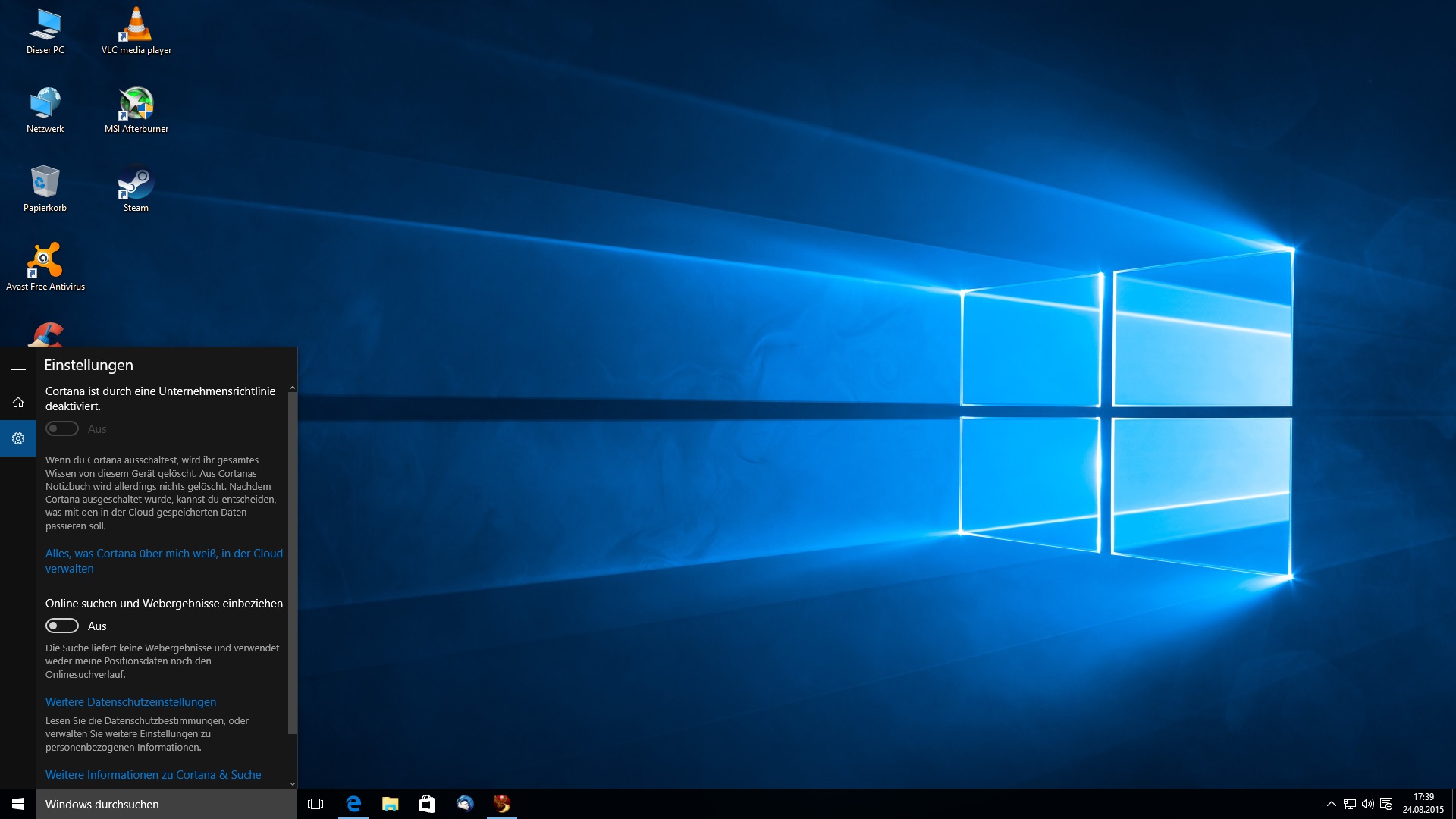Toggle the disabled Cortana switch
1456x819 pixels.
click(x=62, y=428)
